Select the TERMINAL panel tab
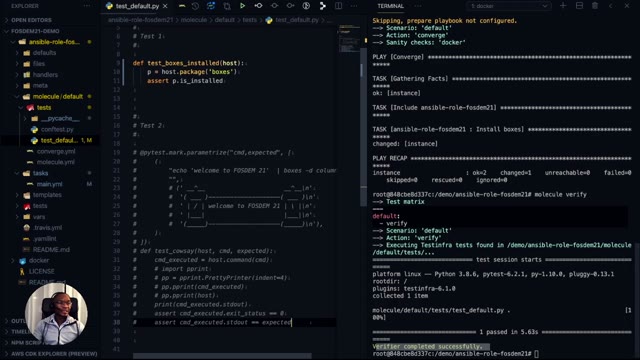The width and height of the screenshot is (640, 360). [390, 6]
